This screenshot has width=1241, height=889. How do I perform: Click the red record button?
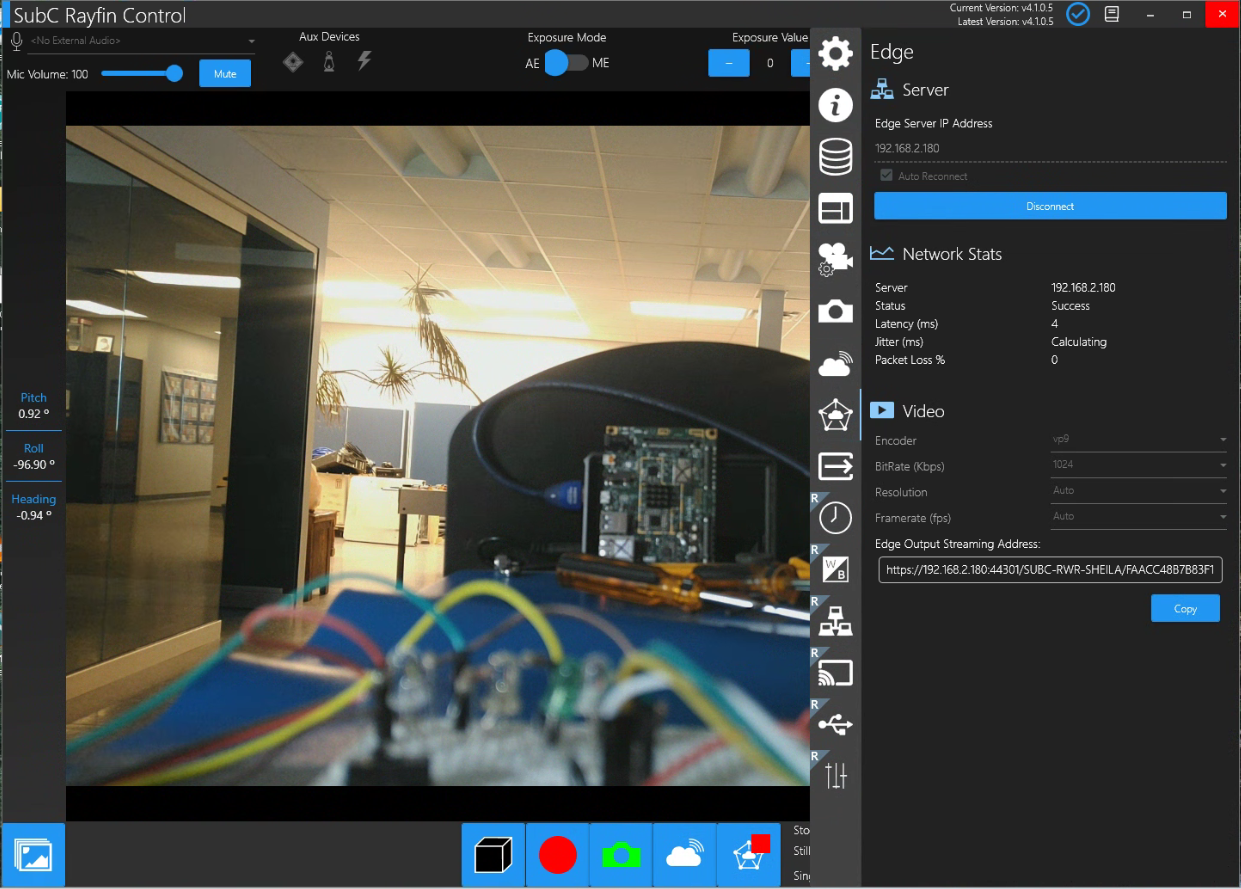point(557,855)
